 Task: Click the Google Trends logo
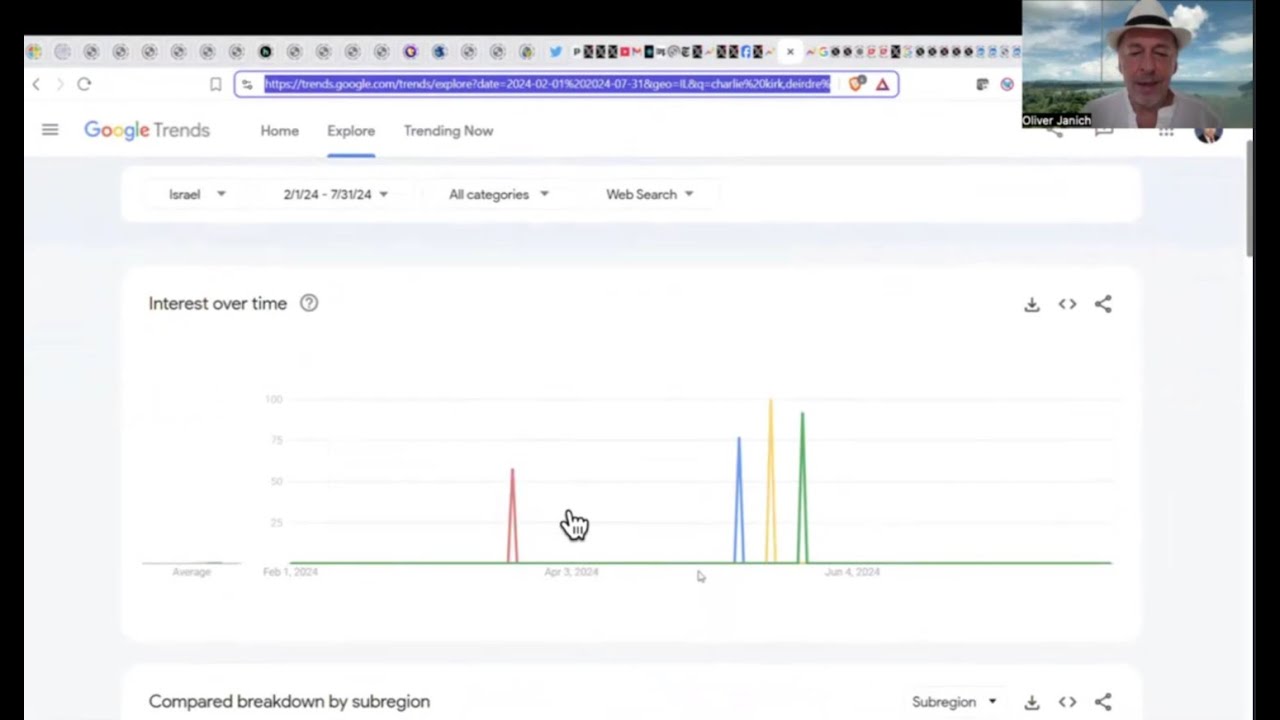pyautogui.click(x=147, y=130)
